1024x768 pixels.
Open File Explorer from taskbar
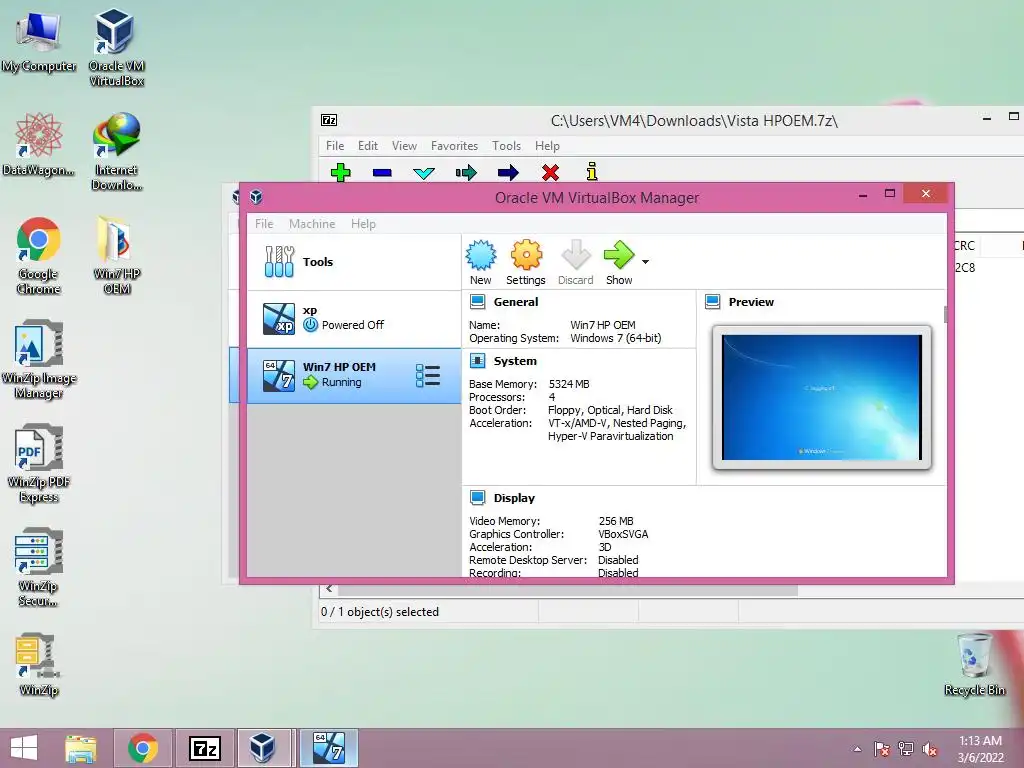tap(81, 748)
